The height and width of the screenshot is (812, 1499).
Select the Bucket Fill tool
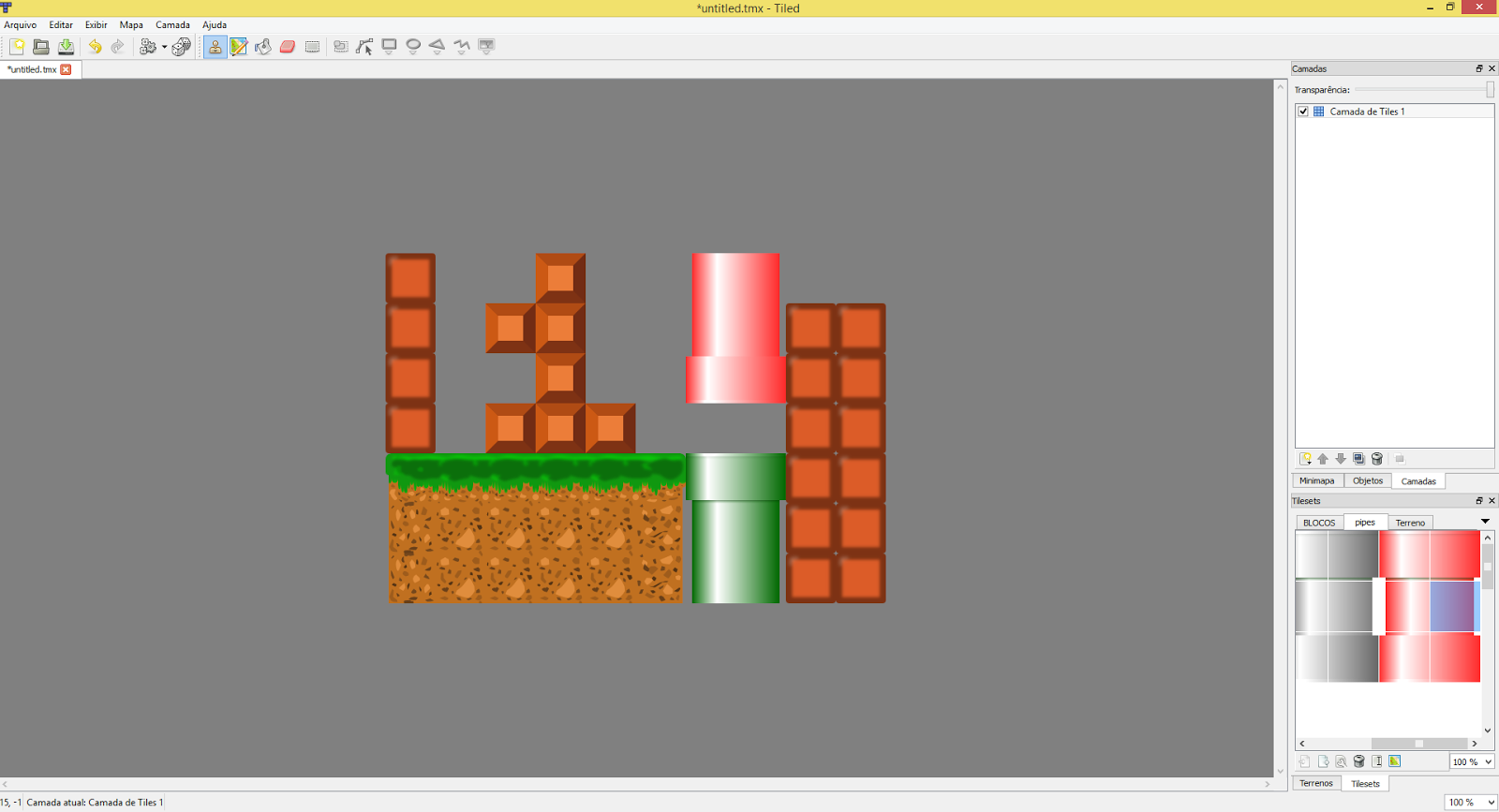pyautogui.click(x=263, y=46)
